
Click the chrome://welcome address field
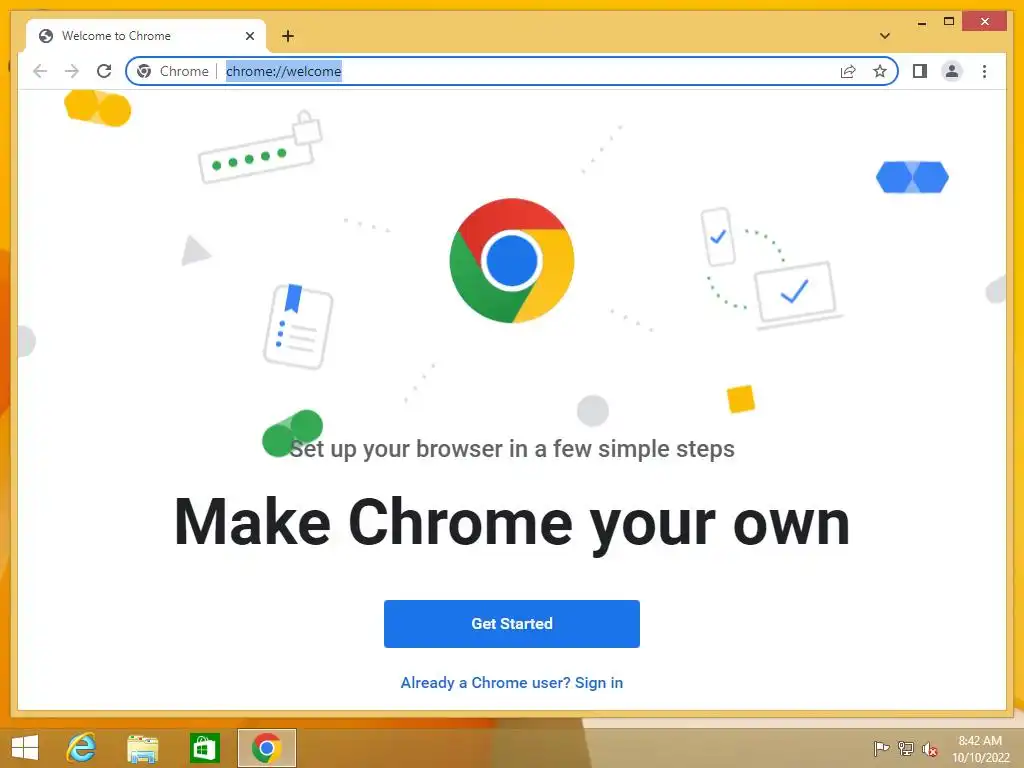click(x=511, y=71)
